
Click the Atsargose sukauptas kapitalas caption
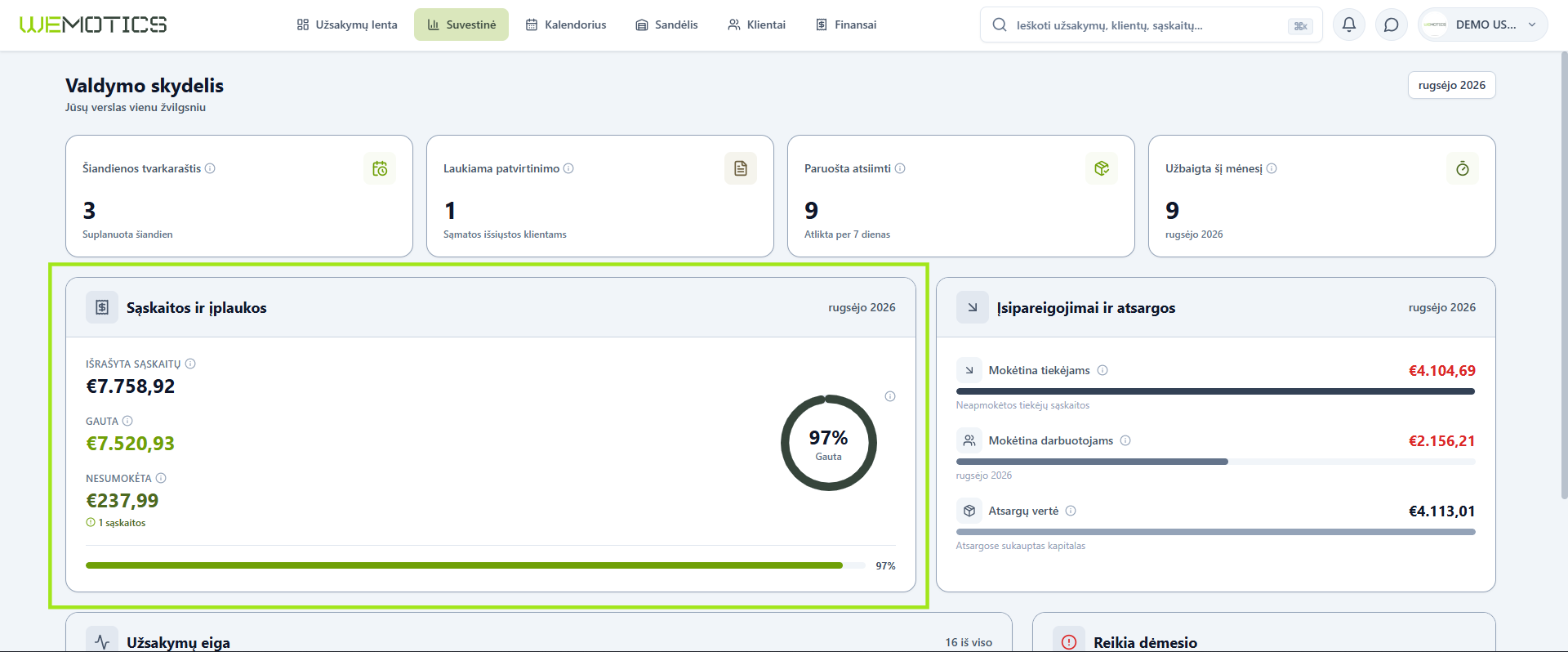pos(1021,546)
